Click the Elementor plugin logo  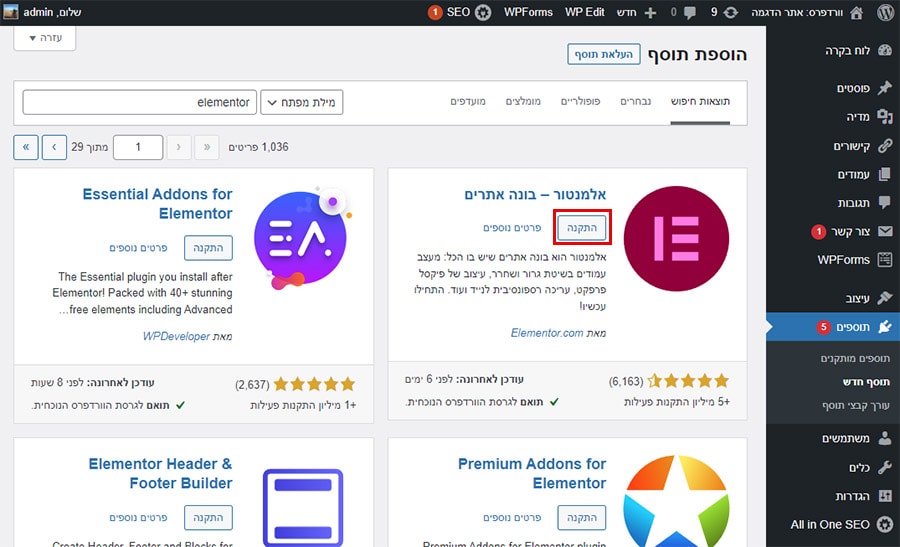[676, 238]
